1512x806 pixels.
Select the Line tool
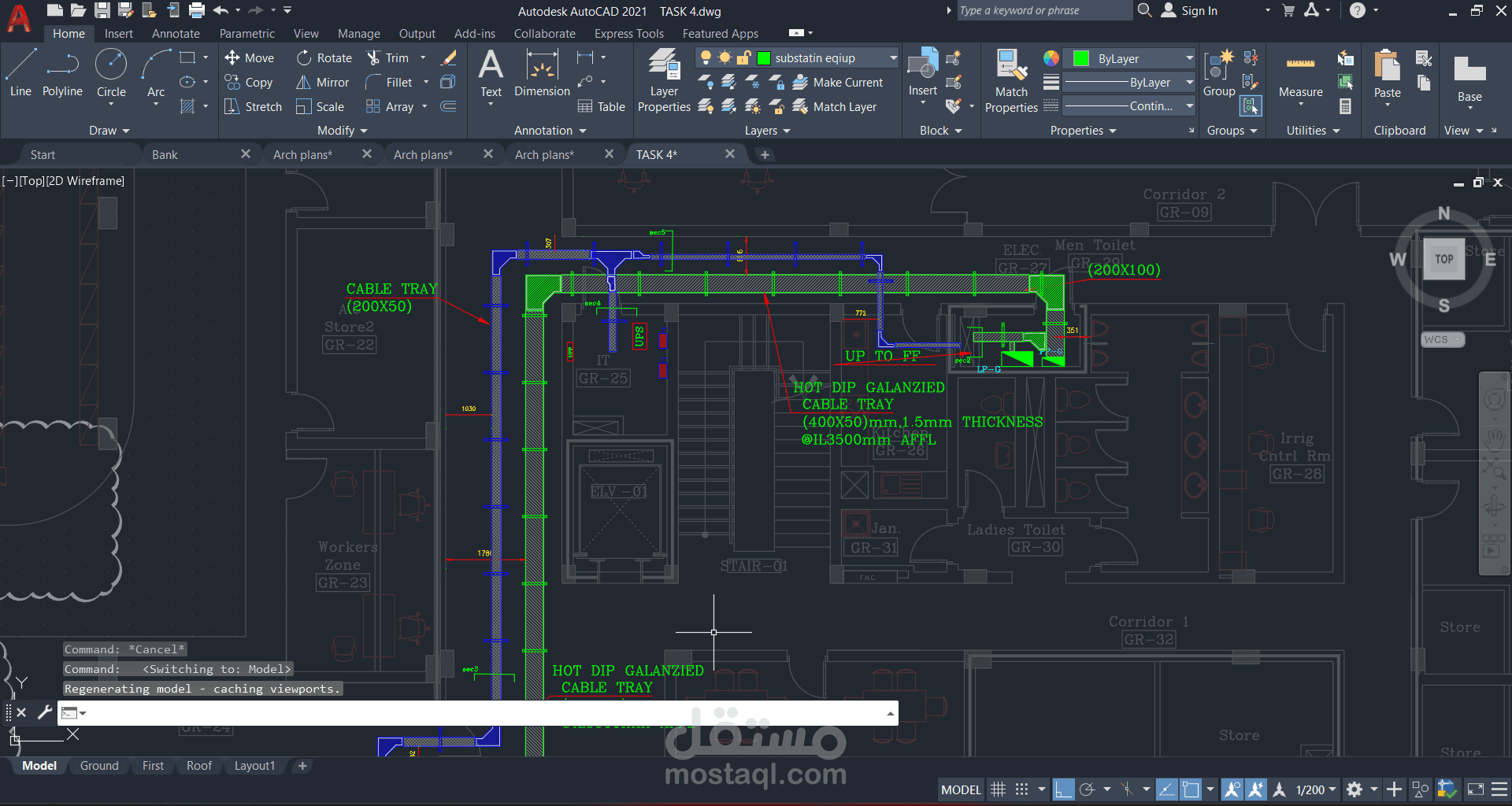coord(20,72)
